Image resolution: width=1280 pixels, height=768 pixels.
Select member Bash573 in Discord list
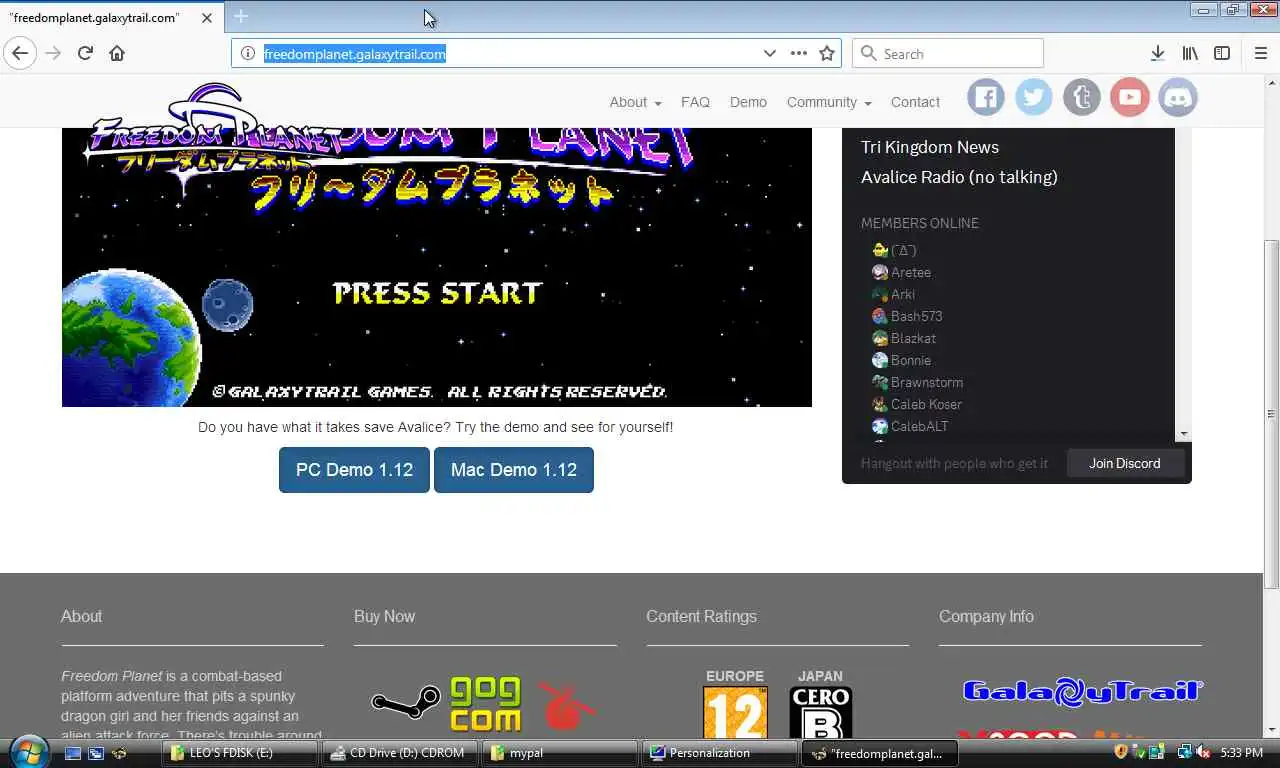[x=907, y=316]
